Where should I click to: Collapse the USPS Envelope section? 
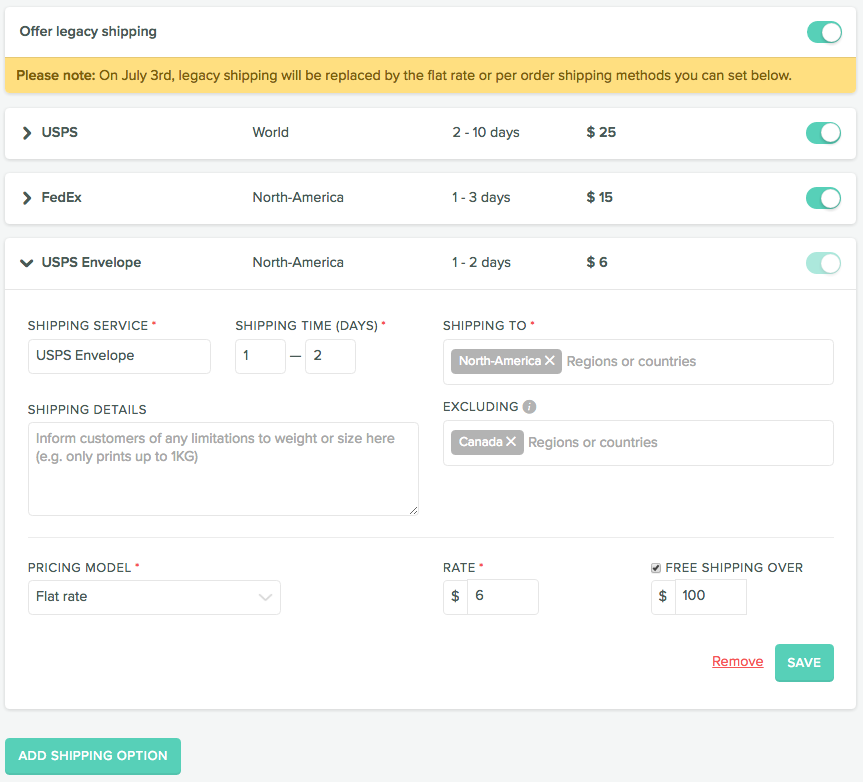[27, 263]
